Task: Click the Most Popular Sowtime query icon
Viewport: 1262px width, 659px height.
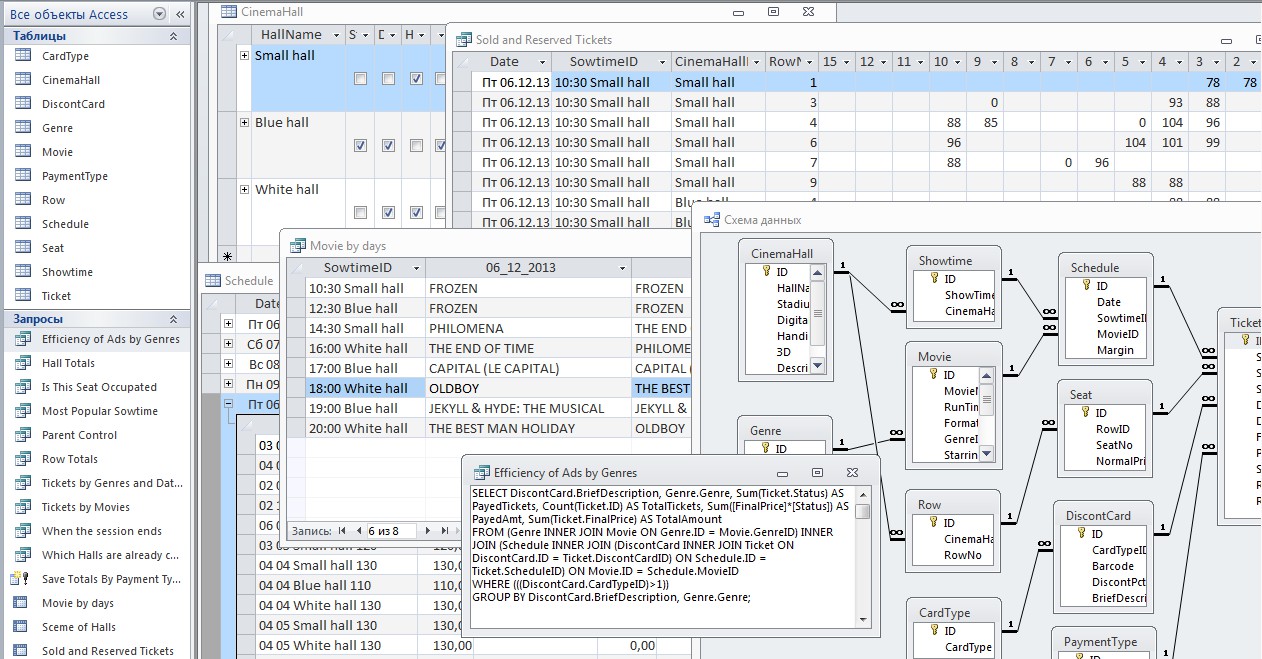Action: (23, 411)
